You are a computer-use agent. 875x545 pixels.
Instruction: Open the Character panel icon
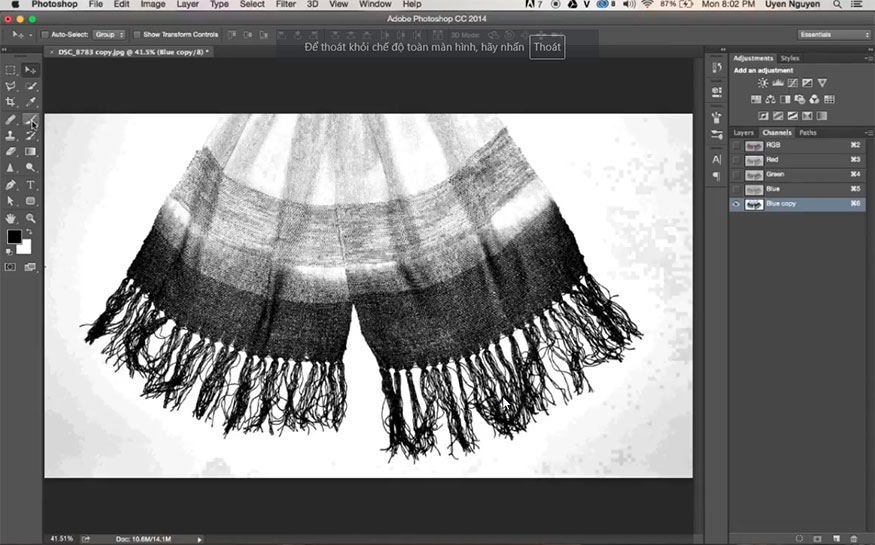tap(717, 160)
